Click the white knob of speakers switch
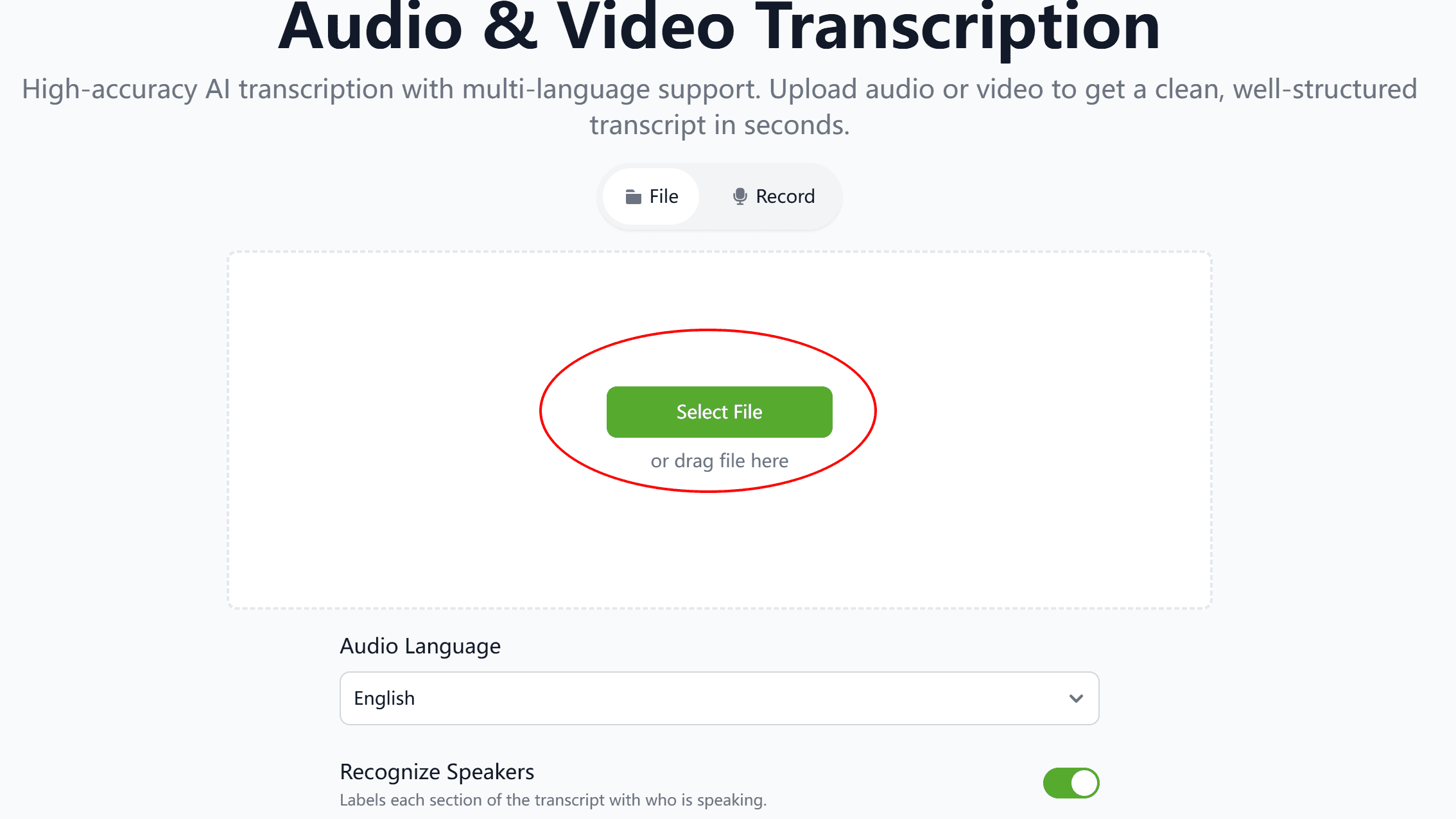This screenshot has height=819, width=1456. pyautogui.click(x=1084, y=783)
